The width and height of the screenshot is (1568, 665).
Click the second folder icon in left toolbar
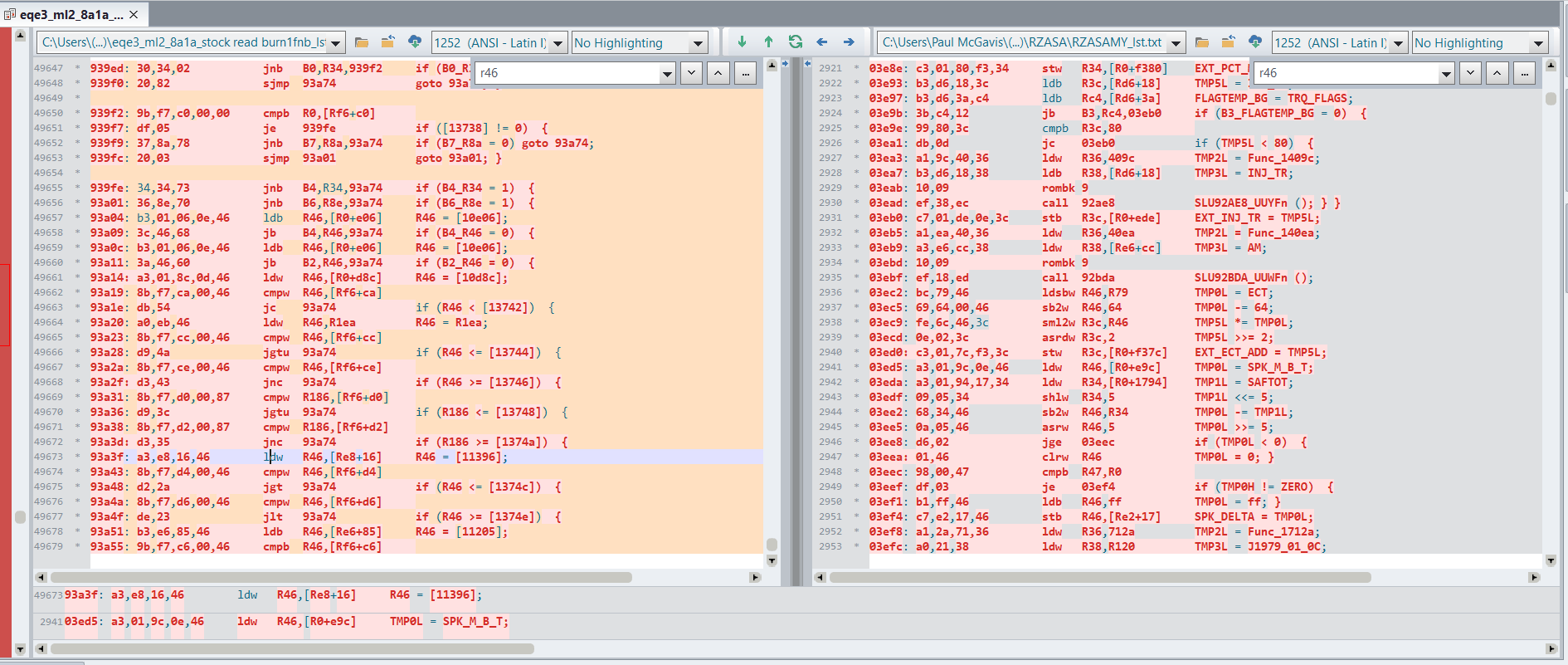(388, 42)
